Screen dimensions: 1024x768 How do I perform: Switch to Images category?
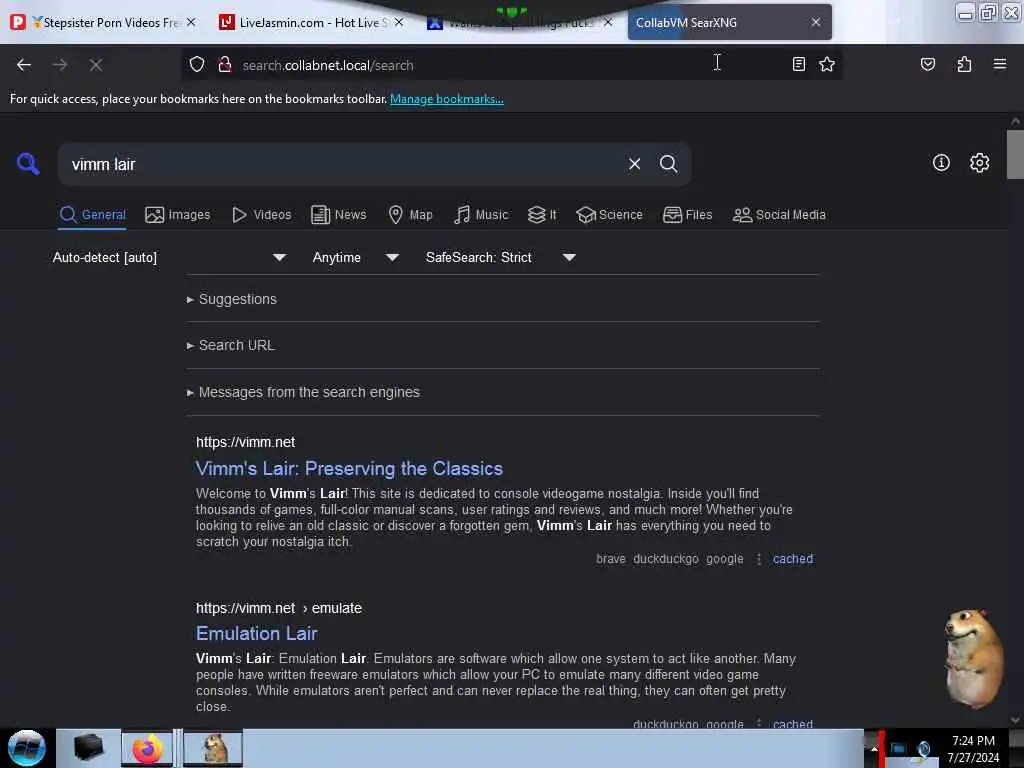(178, 215)
